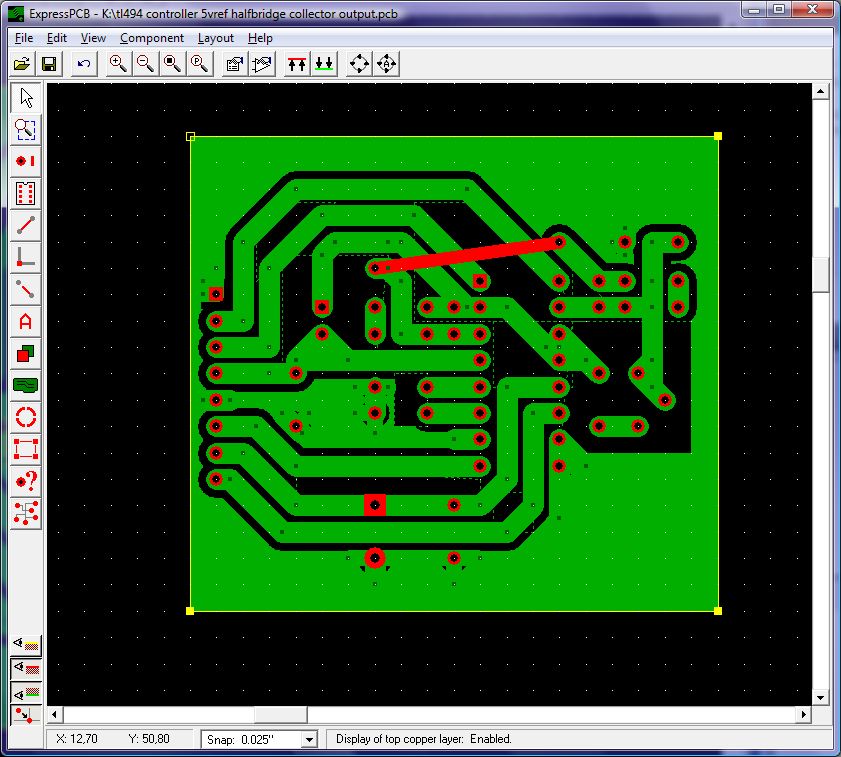The width and height of the screenshot is (841, 757).
Task: Click the horizontal scrollbar right arrow
Action: coord(803,715)
